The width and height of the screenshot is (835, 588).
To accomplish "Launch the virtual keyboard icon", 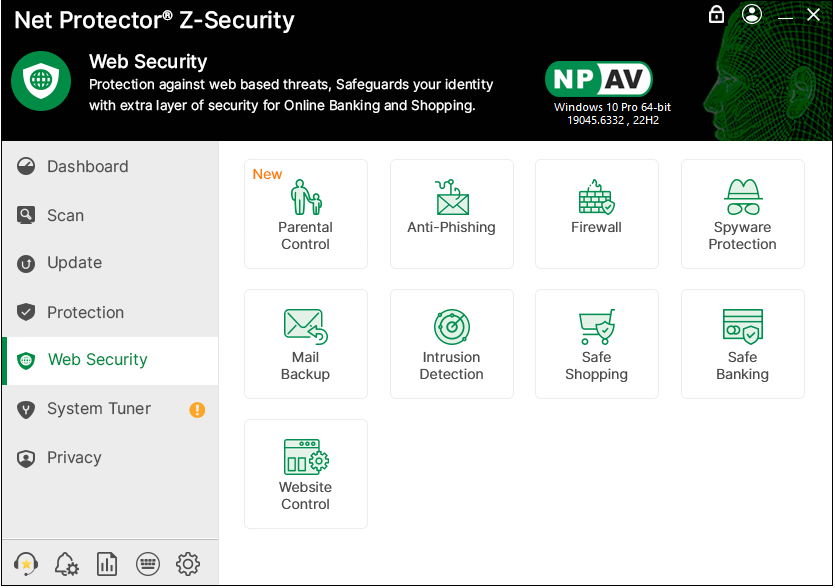I will [147, 564].
